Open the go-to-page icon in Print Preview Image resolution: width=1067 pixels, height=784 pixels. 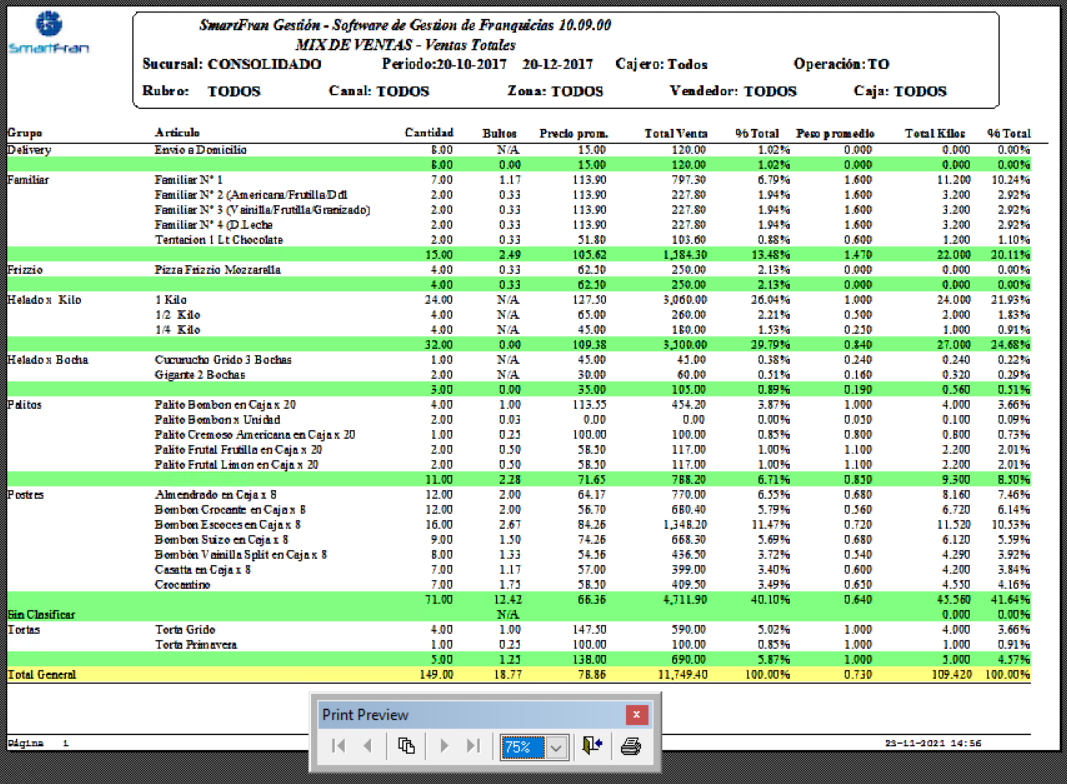(x=406, y=746)
